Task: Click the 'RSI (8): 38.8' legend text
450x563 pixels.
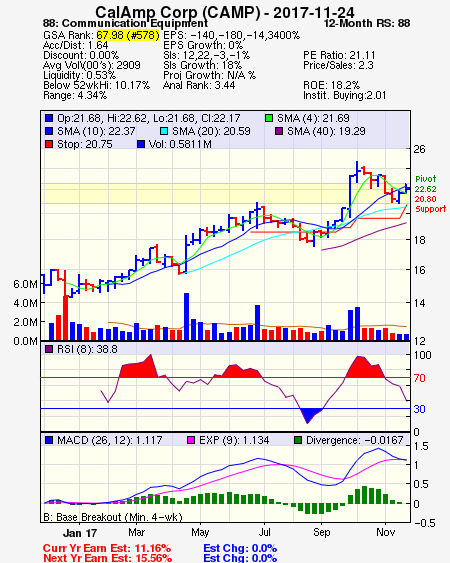Action: [x=87, y=349]
